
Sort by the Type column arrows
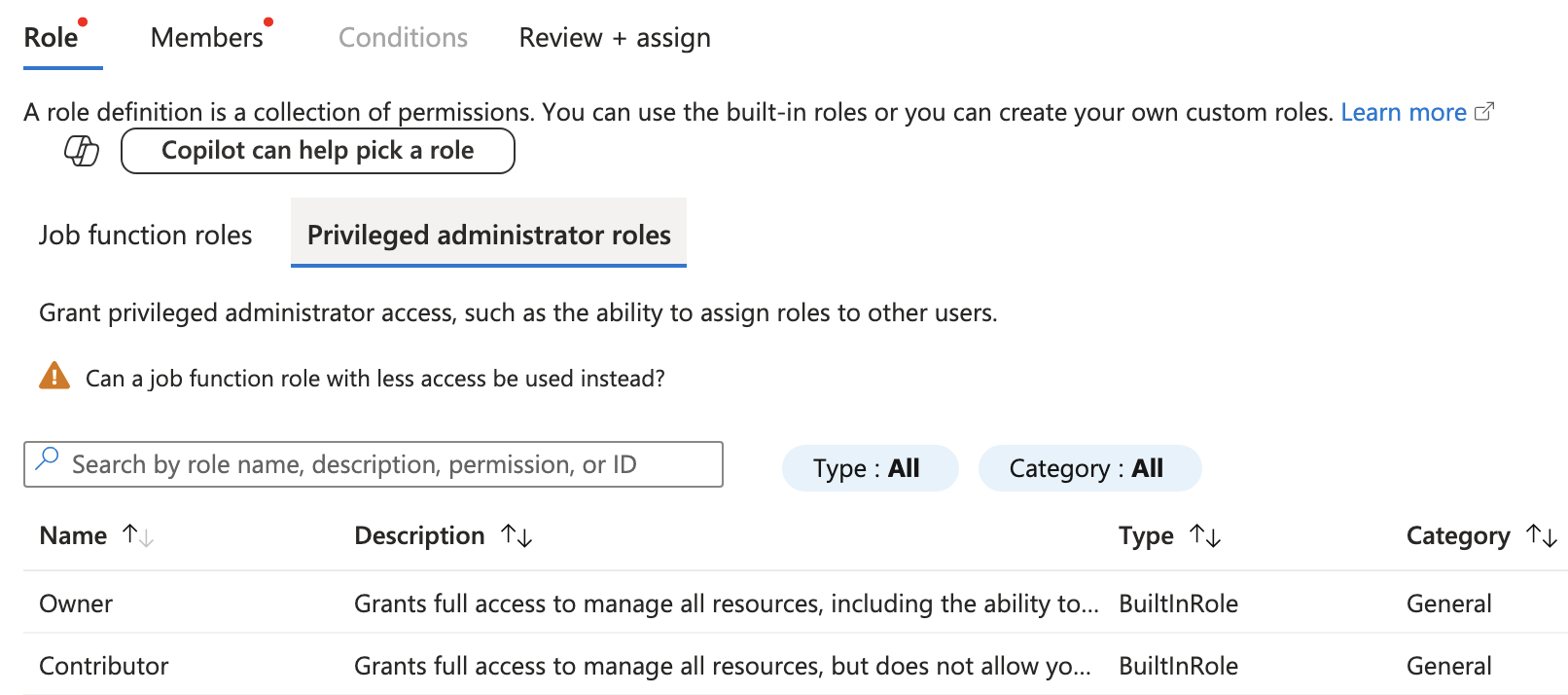[x=1205, y=535]
